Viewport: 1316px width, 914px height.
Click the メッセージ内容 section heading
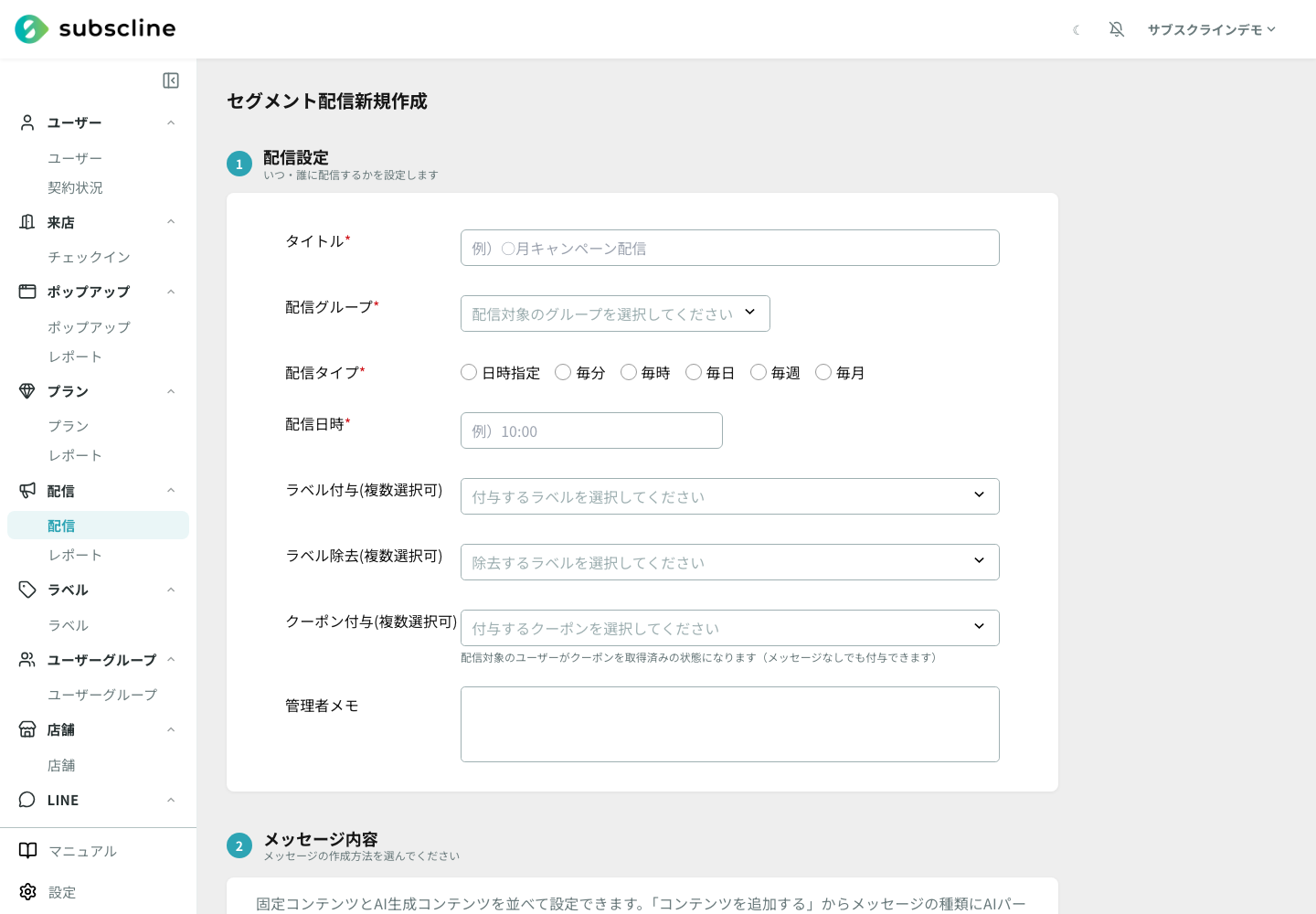(x=321, y=839)
